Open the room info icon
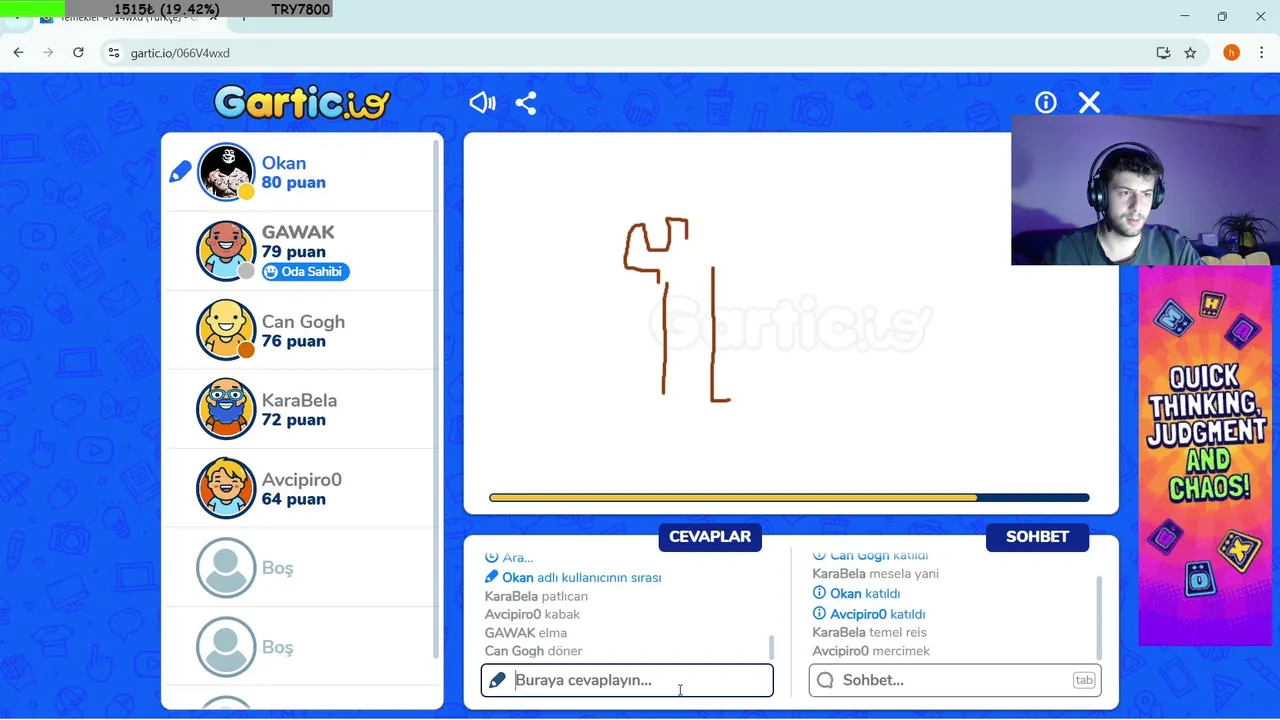 pos(1046,102)
